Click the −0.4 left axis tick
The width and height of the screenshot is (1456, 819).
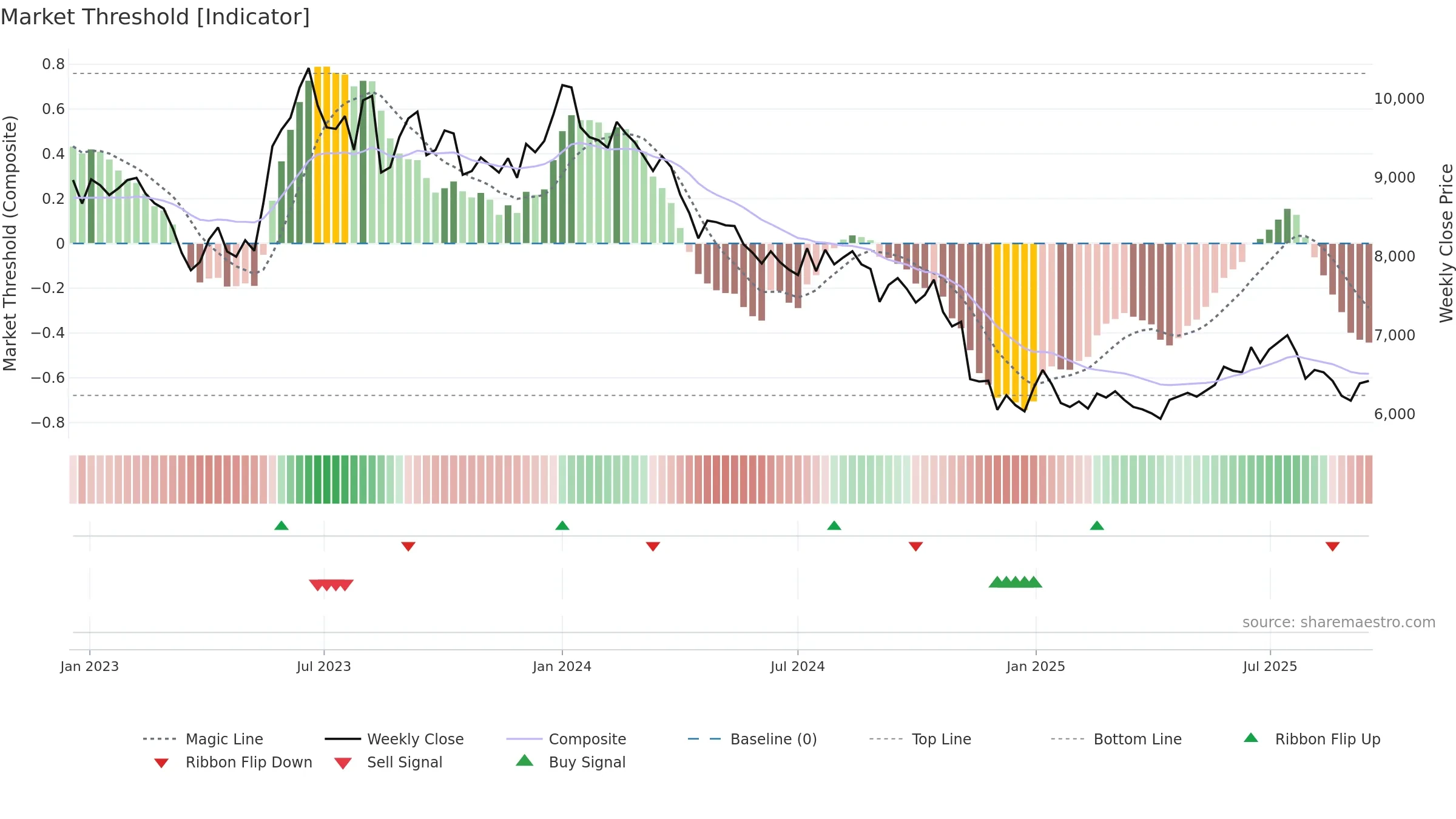pos(48,333)
